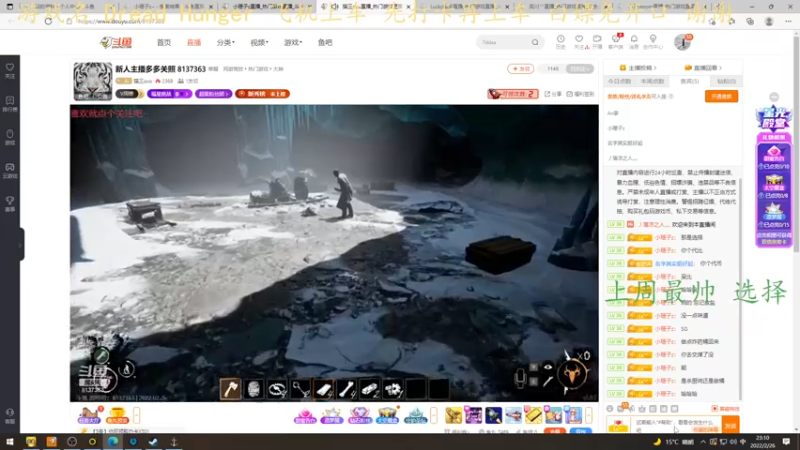Click the +关注 follow button
Screen dimensions: 800x450
pos(520,68)
